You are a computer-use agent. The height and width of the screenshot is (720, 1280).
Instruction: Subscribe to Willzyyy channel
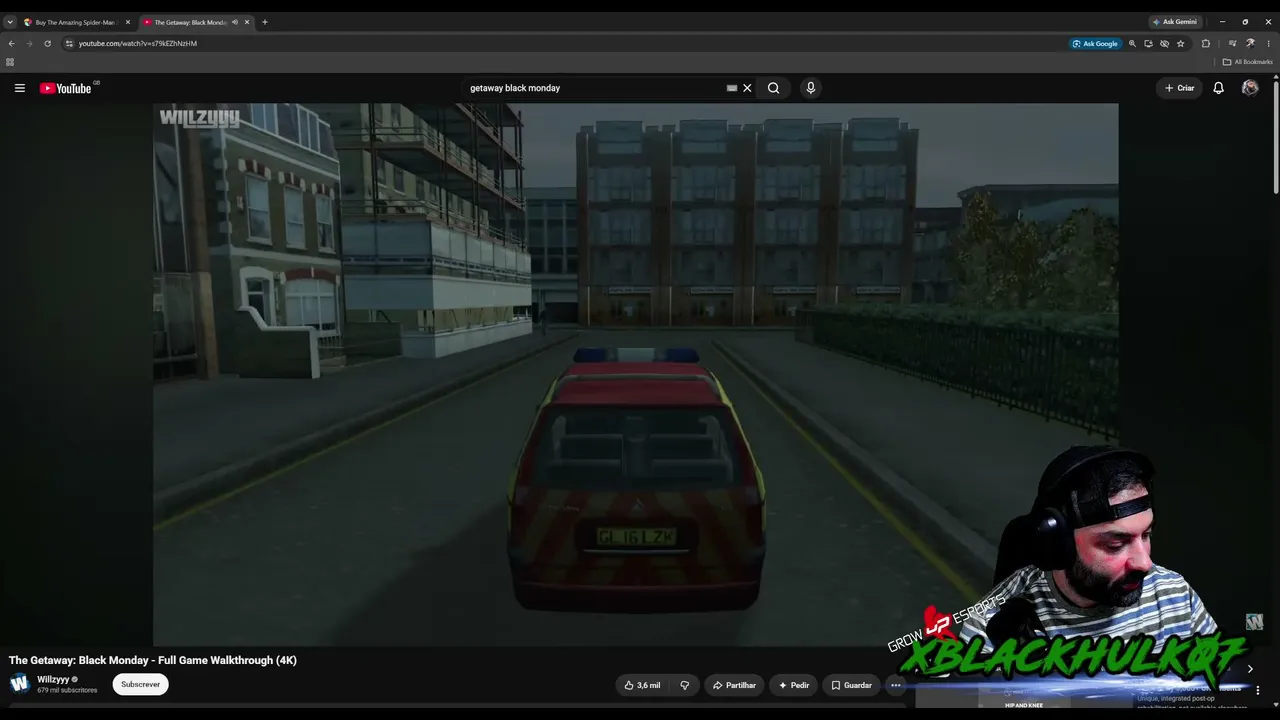click(x=140, y=685)
